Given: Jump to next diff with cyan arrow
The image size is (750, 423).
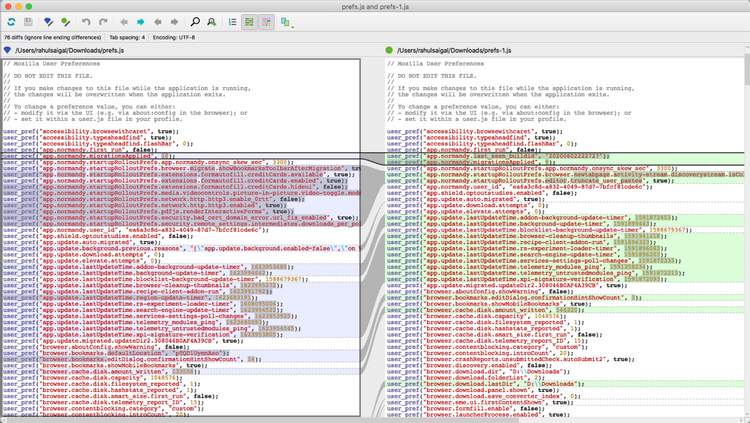Looking at the screenshot, I should (x=141, y=21).
